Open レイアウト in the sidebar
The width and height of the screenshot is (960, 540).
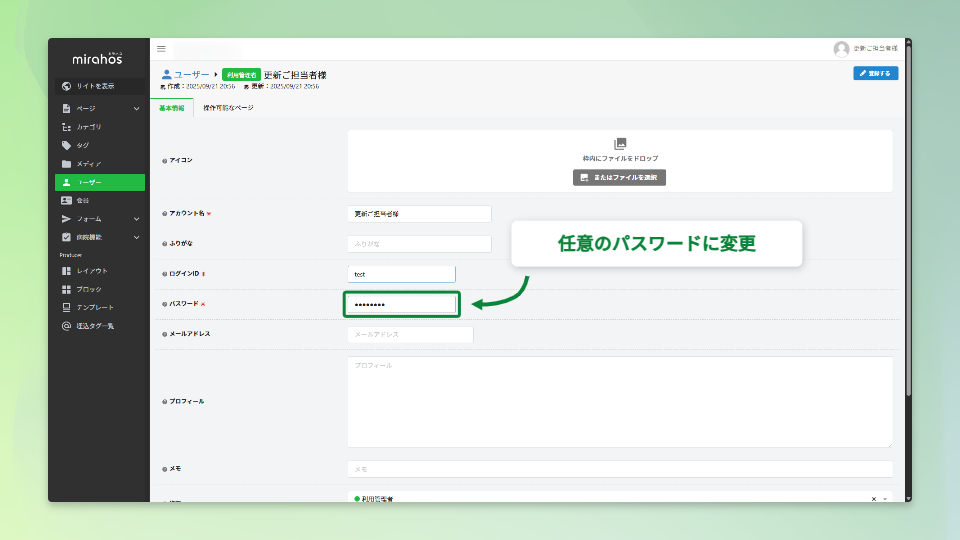pyautogui.click(x=91, y=271)
